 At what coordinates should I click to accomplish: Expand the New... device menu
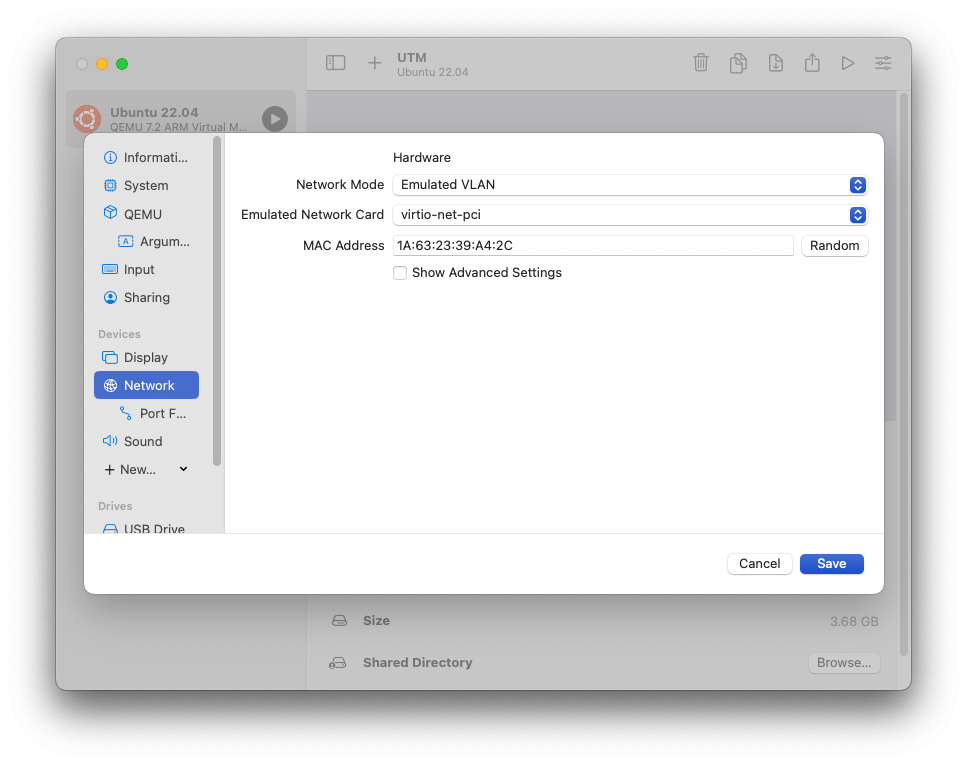(146, 469)
